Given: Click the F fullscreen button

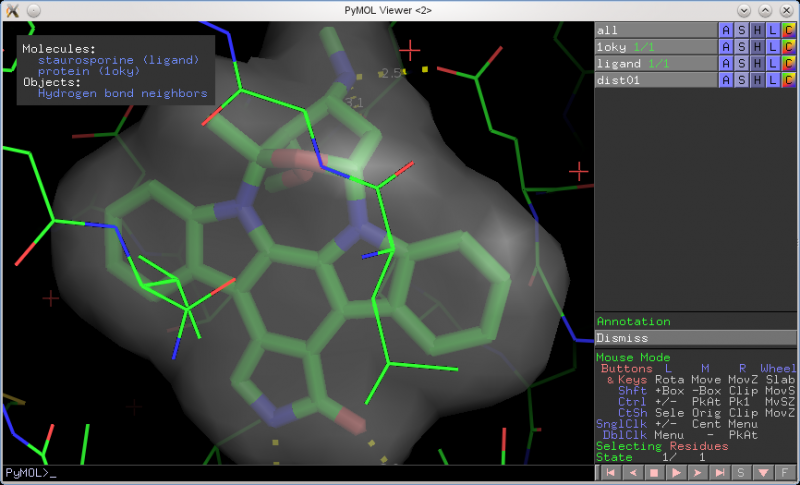Looking at the screenshot, I should coord(785,471).
